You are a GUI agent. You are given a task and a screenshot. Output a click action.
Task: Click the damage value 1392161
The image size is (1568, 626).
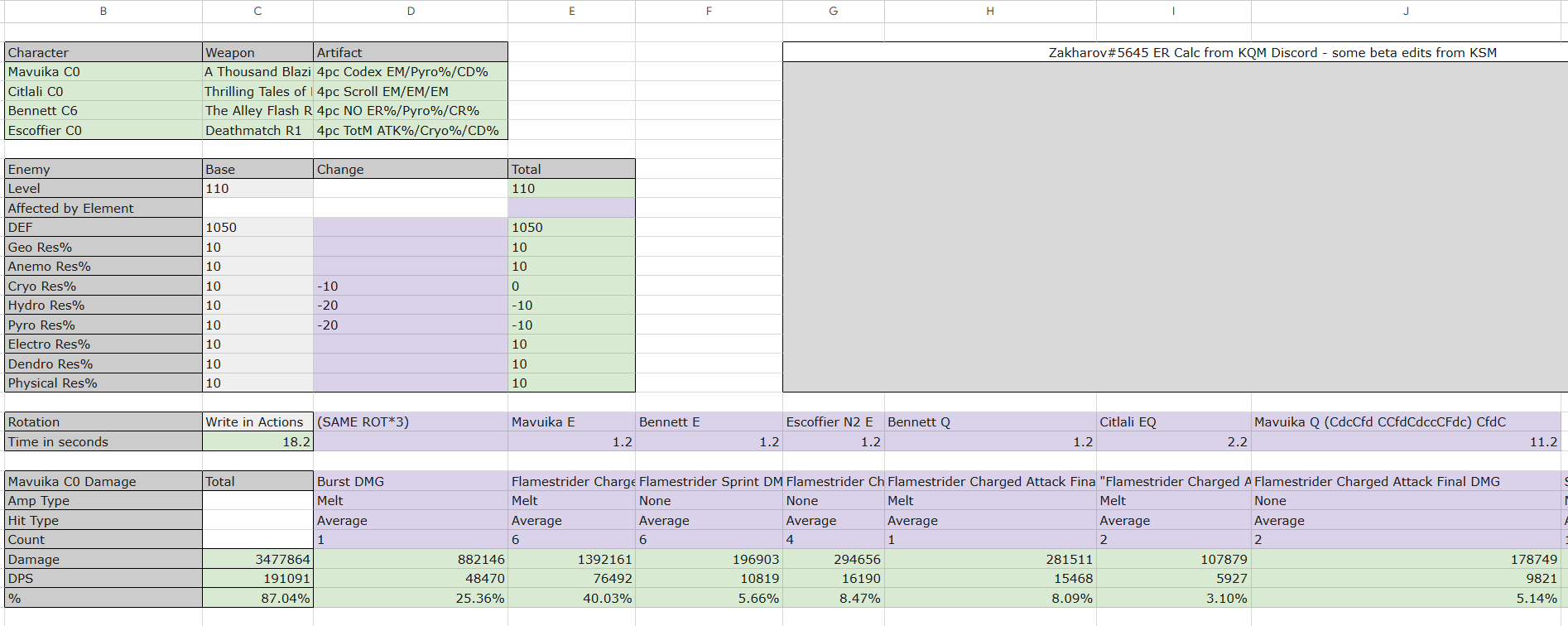point(571,559)
